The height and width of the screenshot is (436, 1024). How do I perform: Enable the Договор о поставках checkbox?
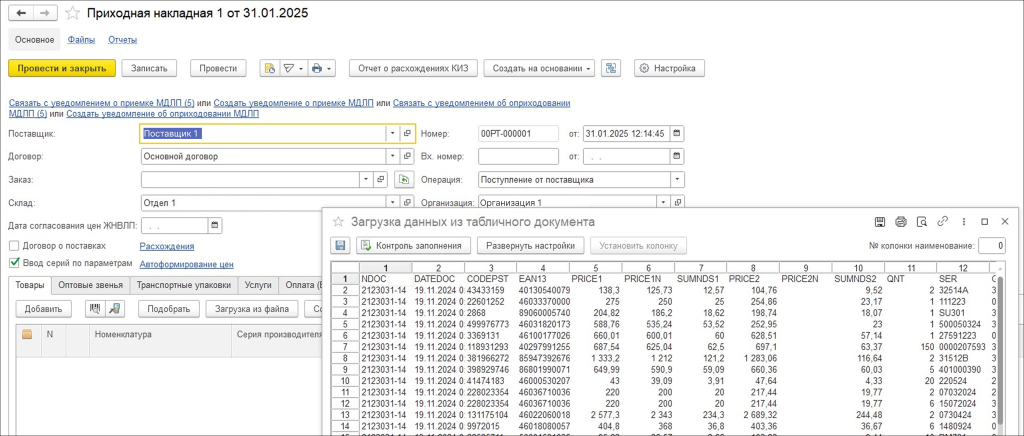[14, 246]
